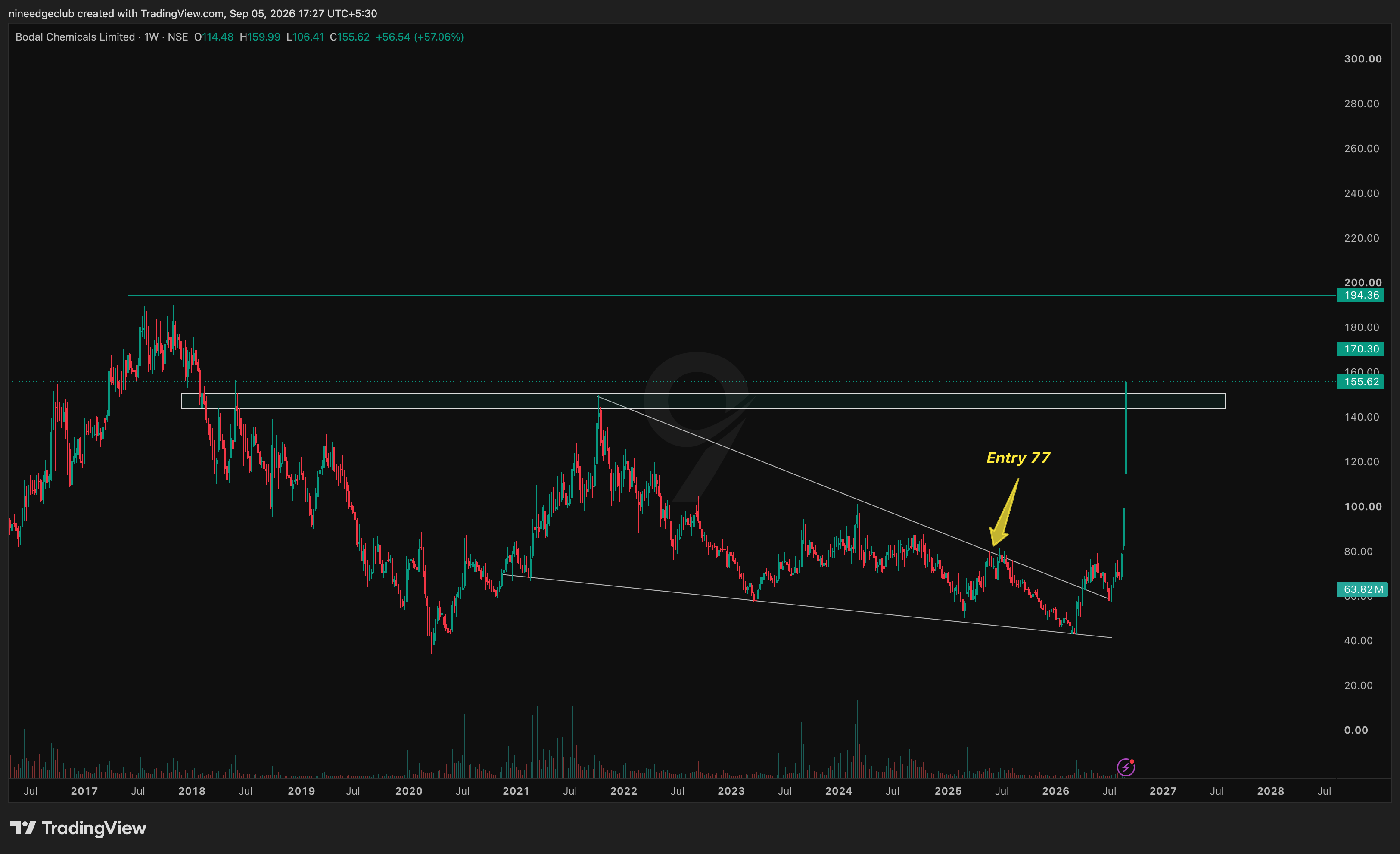Image resolution: width=1400 pixels, height=854 pixels.
Task: Click the high value H159.99
Action: pos(260,37)
